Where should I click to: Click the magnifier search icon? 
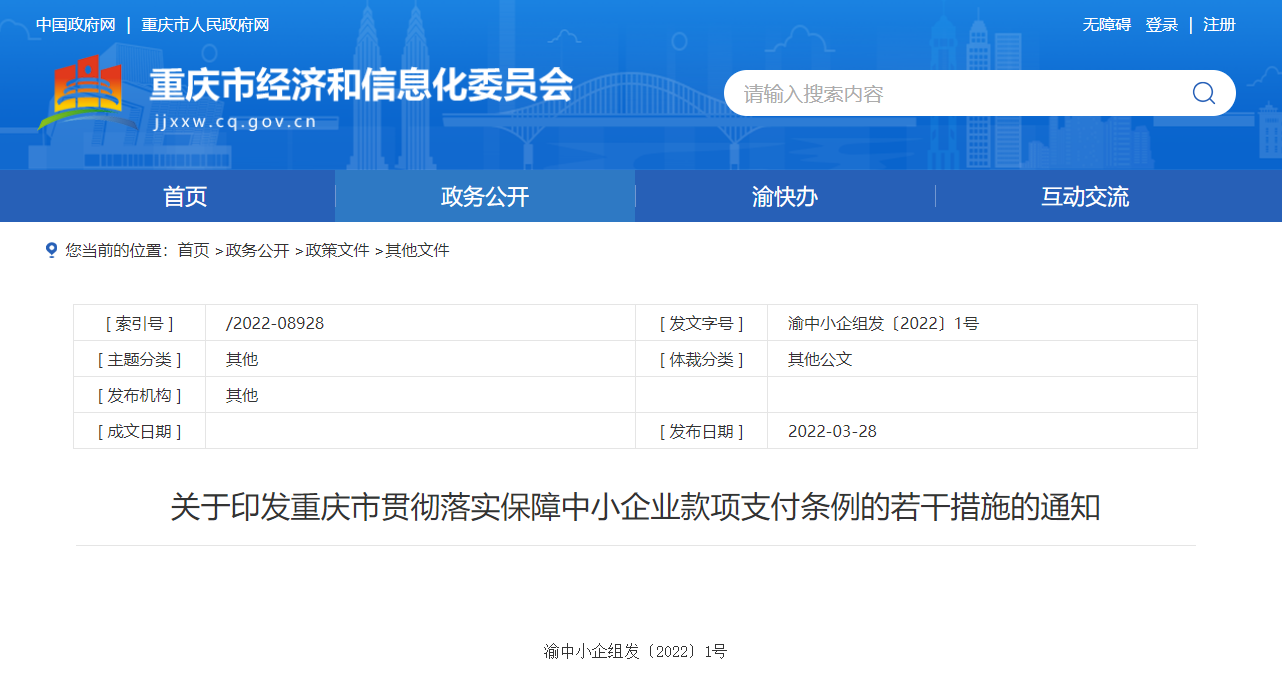click(x=1203, y=93)
